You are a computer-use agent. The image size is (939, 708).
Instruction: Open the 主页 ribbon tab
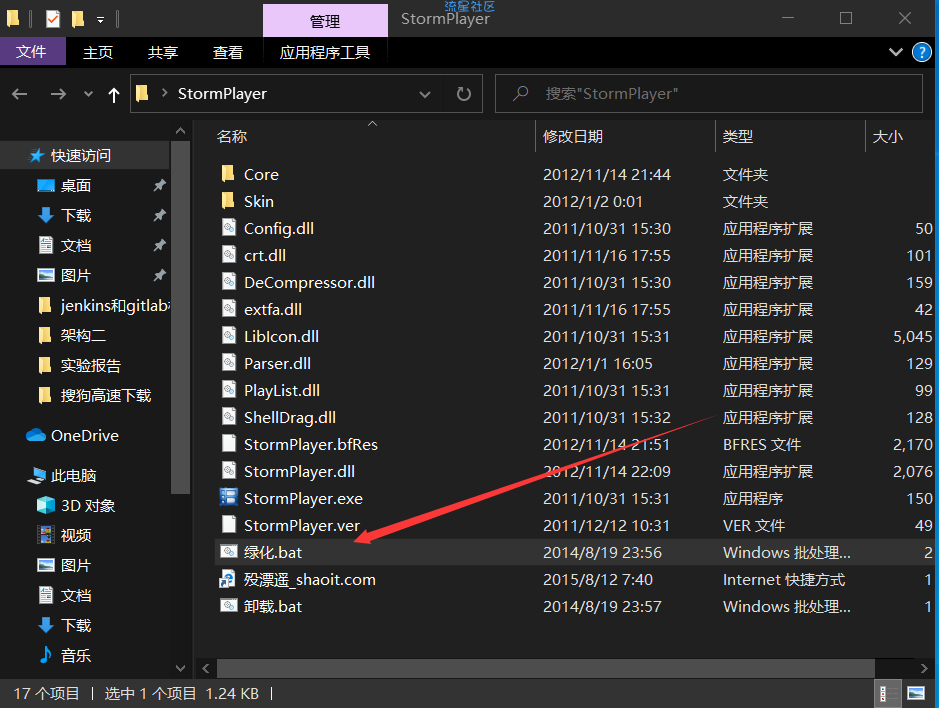click(98, 52)
